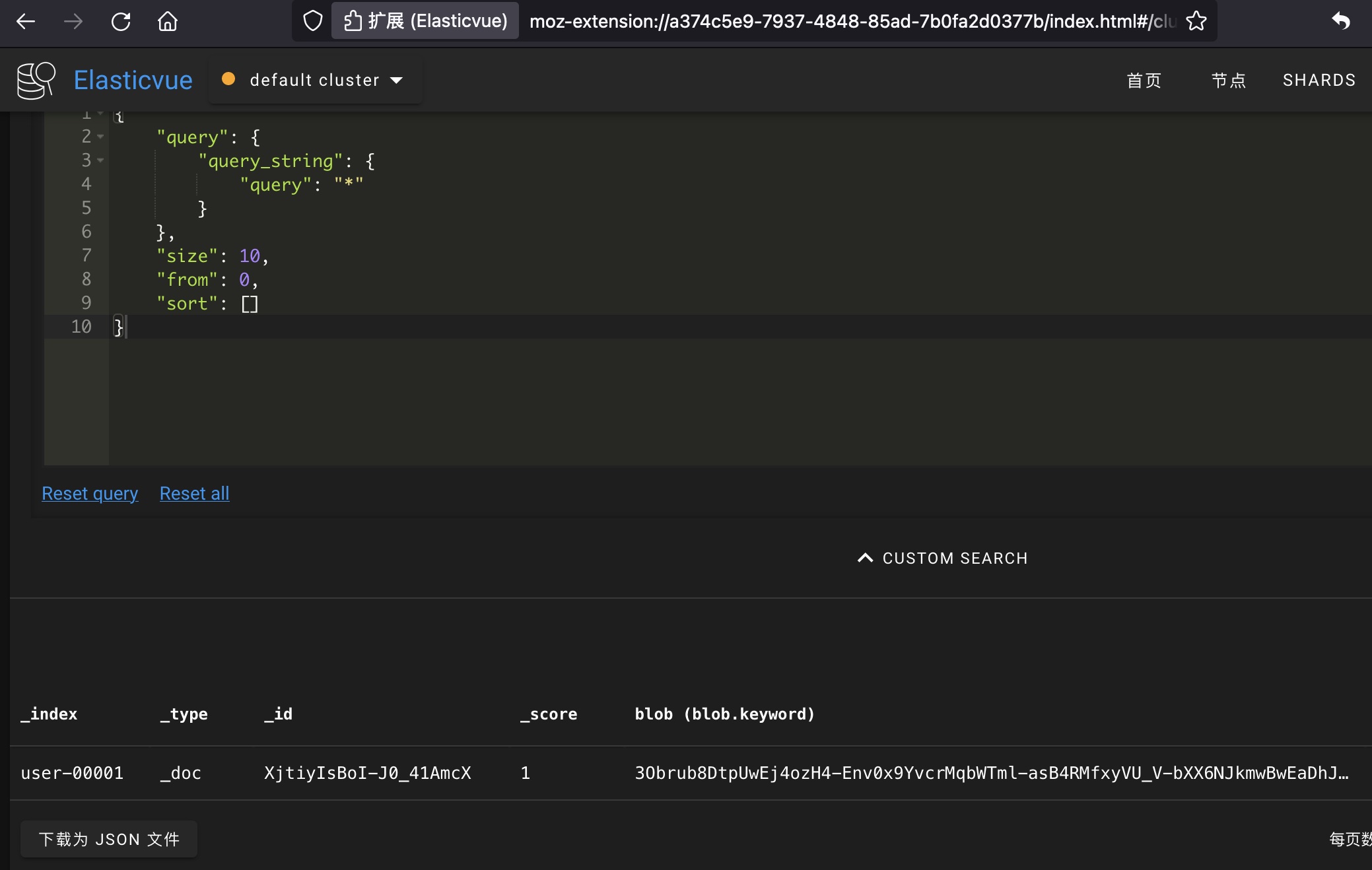Click the Elasticvue extension badge in address bar

tap(425, 21)
